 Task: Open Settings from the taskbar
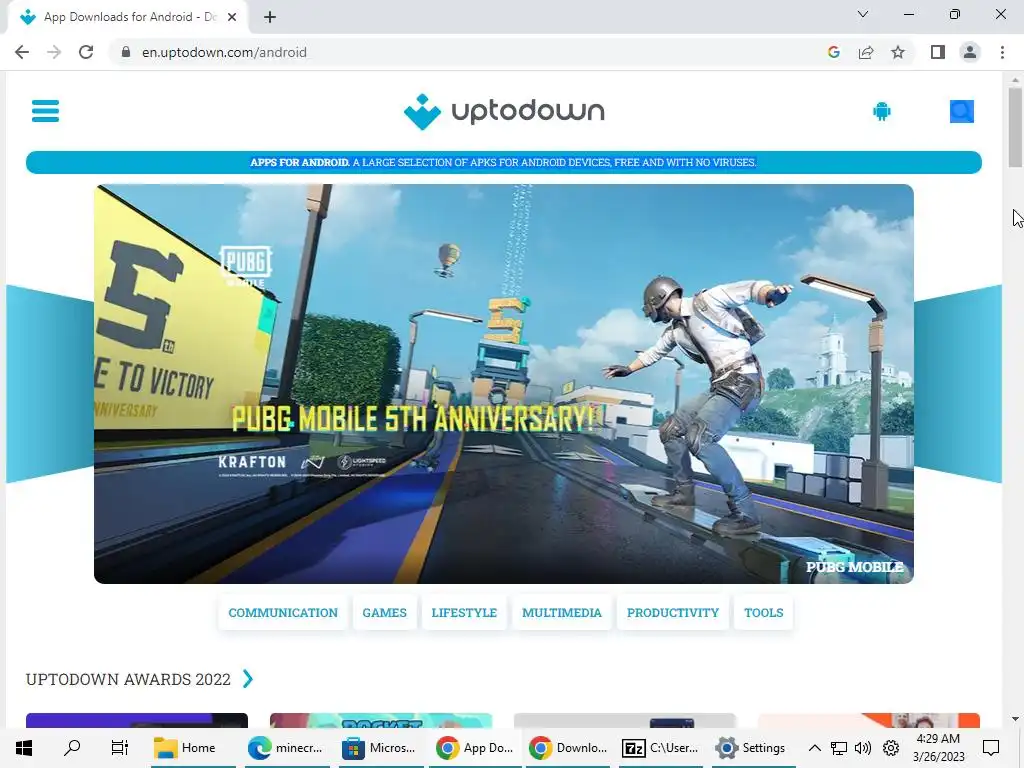(x=753, y=748)
